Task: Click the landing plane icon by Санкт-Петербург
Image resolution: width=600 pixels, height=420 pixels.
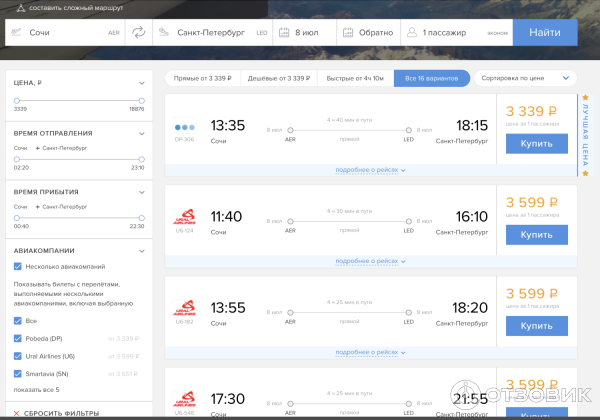Action: pyautogui.click(x=164, y=32)
